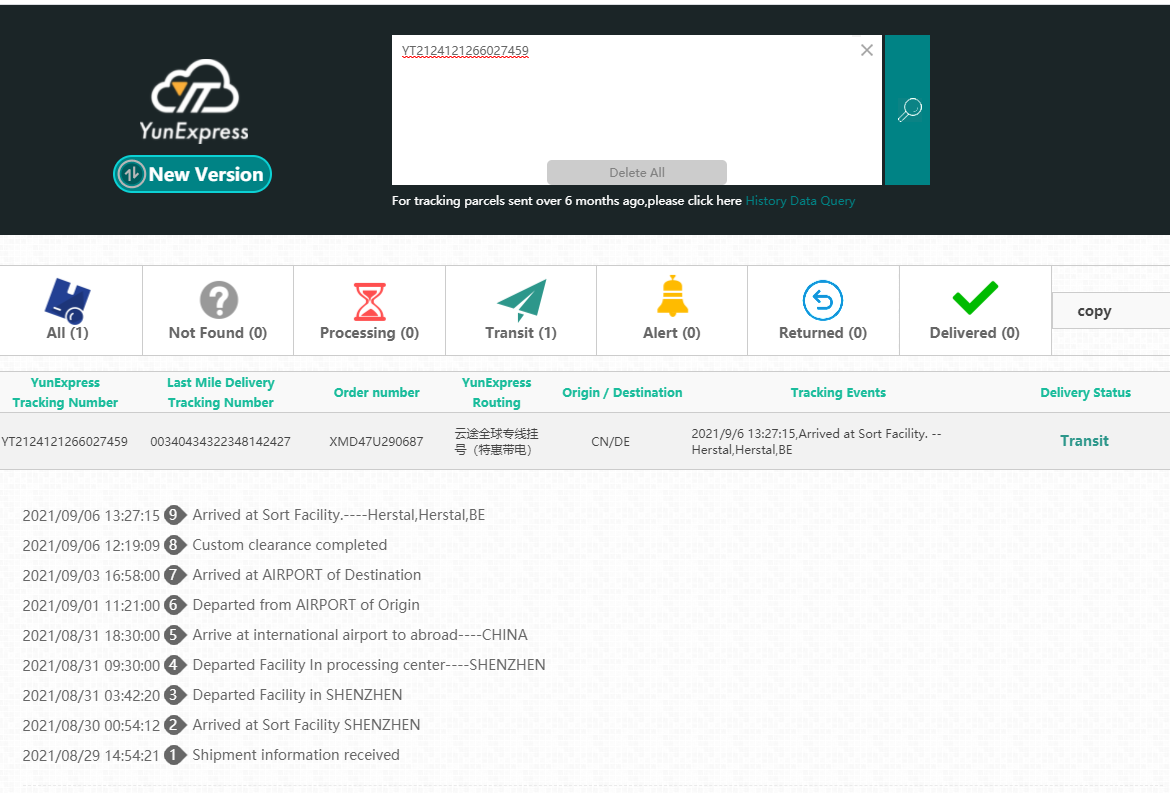The width and height of the screenshot is (1170, 793).
Task: Select the Transit paper plane icon
Action: point(521,300)
